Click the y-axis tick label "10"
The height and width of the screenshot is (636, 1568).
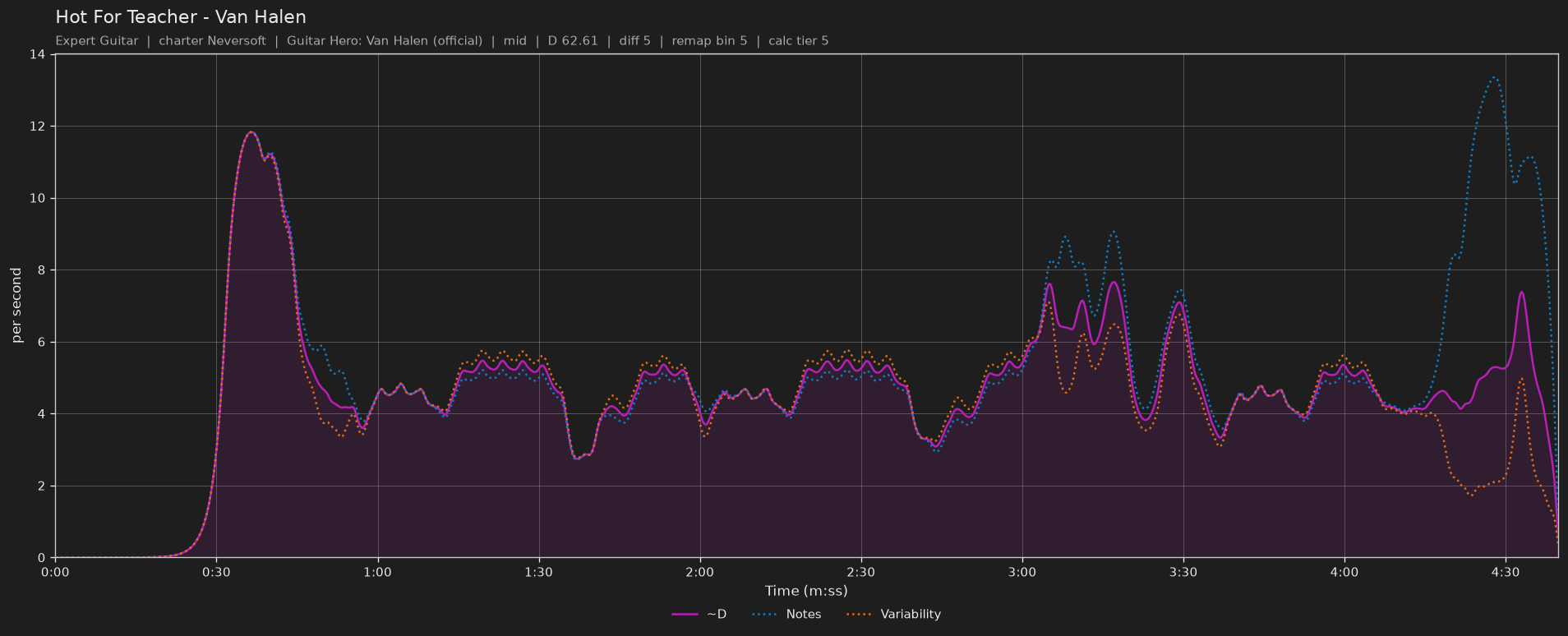pyautogui.click(x=37, y=199)
